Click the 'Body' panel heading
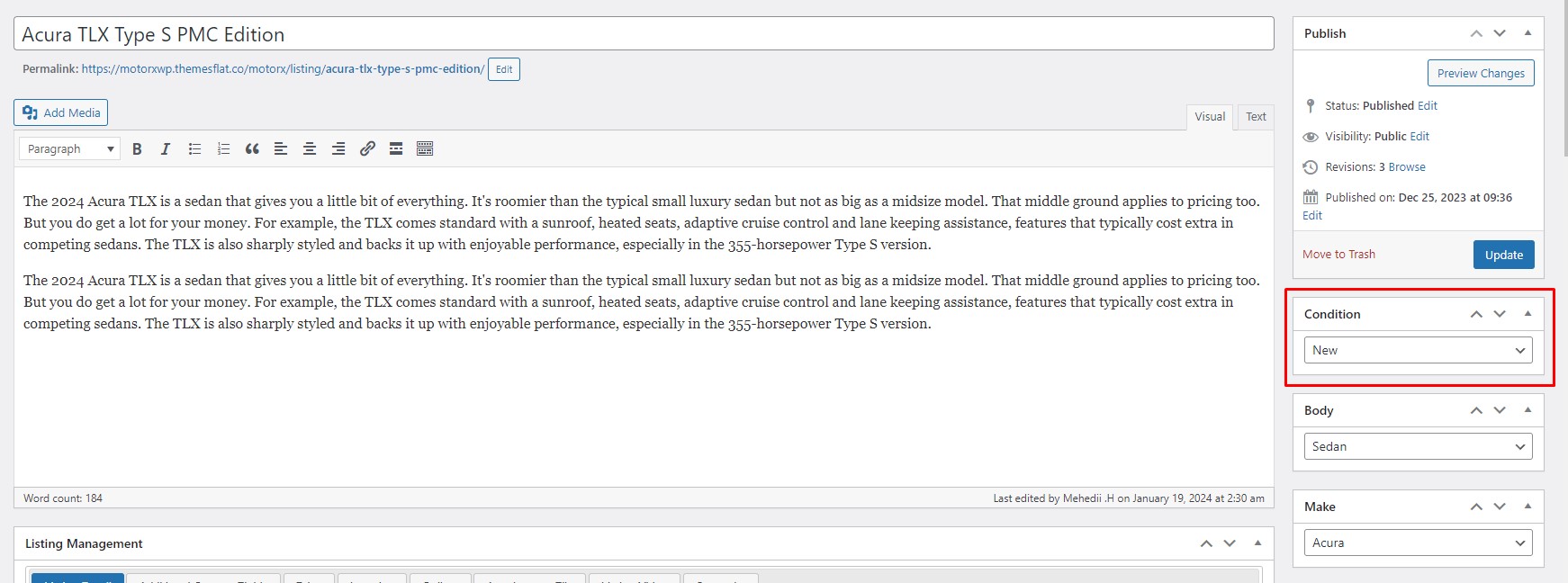This screenshot has height=583, width=1568. click(1319, 410)
